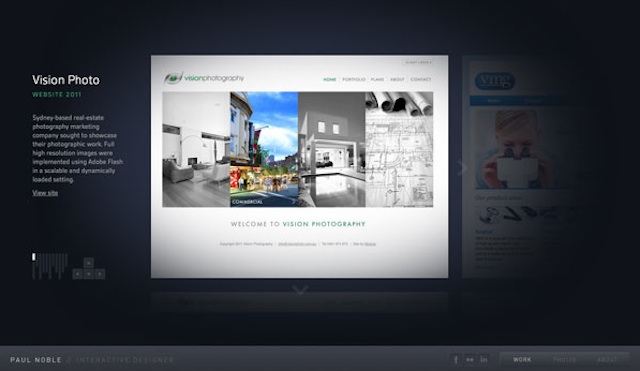Viewport: 640px width, 371px height.
Task: Click PORTFOLIO in Vision Photography nav
Action: click(353, 80)
